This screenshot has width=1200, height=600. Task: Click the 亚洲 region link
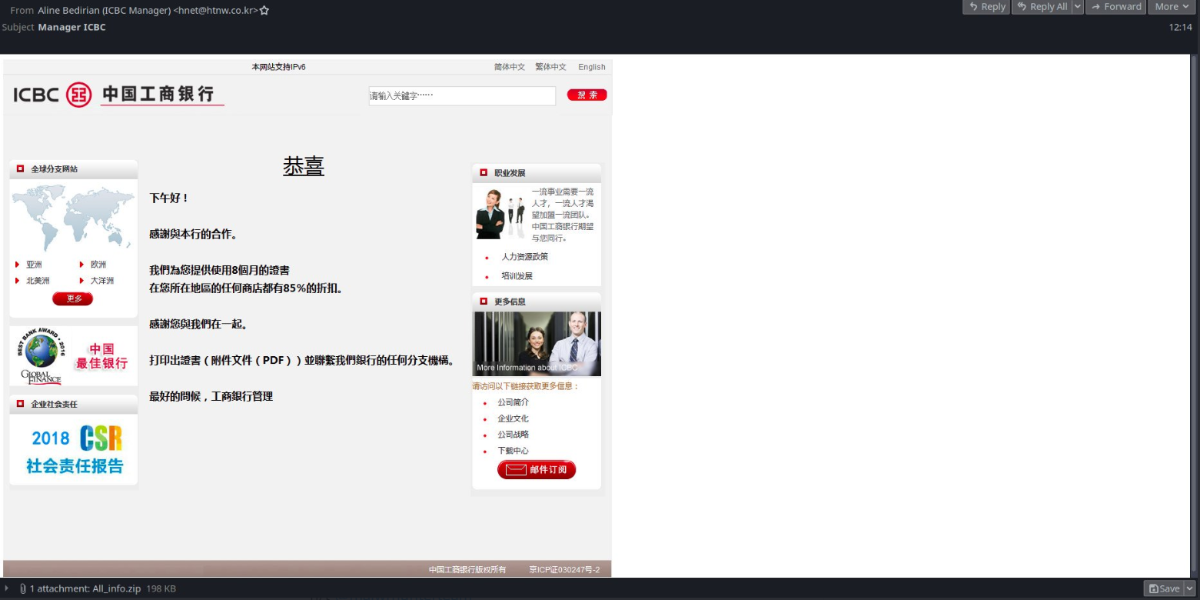pyautogui.click(x=34, y=265)
